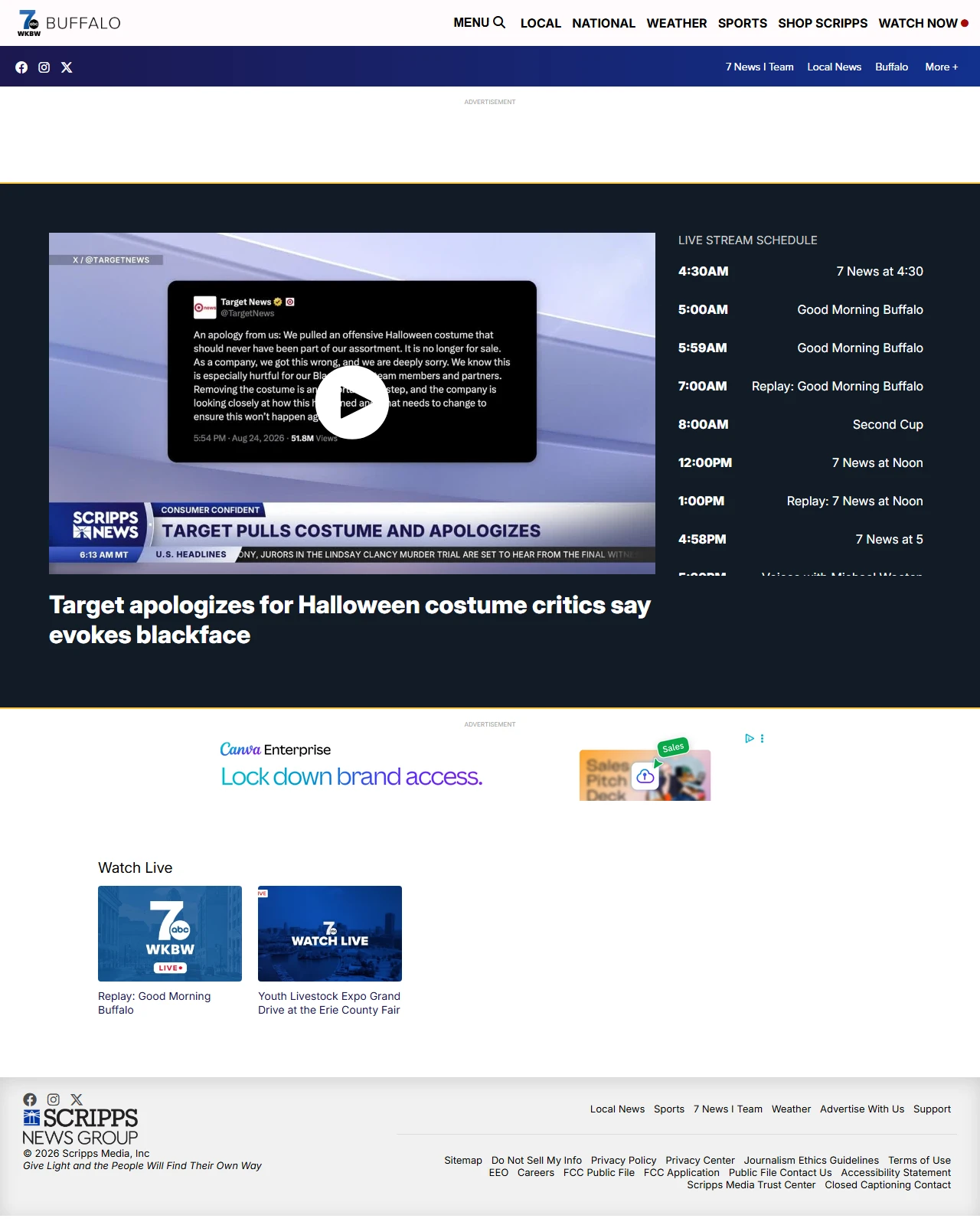The width and height of the screenshot is (980, 1225).
Task: Open the Target apologizes headline
Action: click(350, 619)
